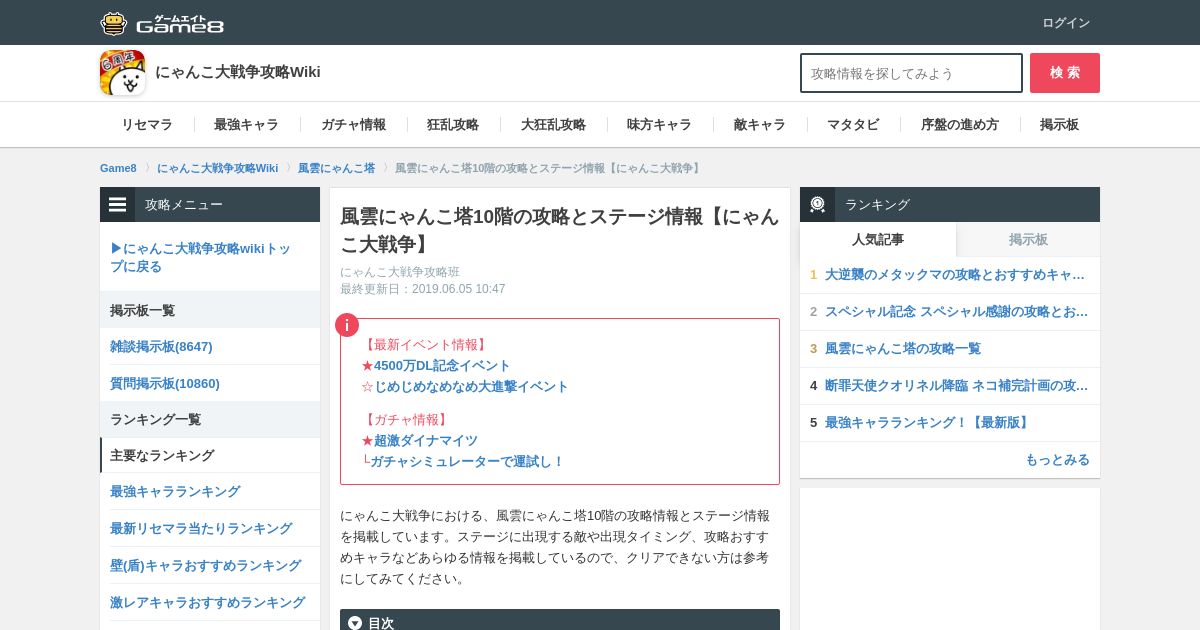The image size is (1200, 630).
Task: Click the にゃんこ大戦争攻略Wiki breadcrumb link
Action: point(217,168)
